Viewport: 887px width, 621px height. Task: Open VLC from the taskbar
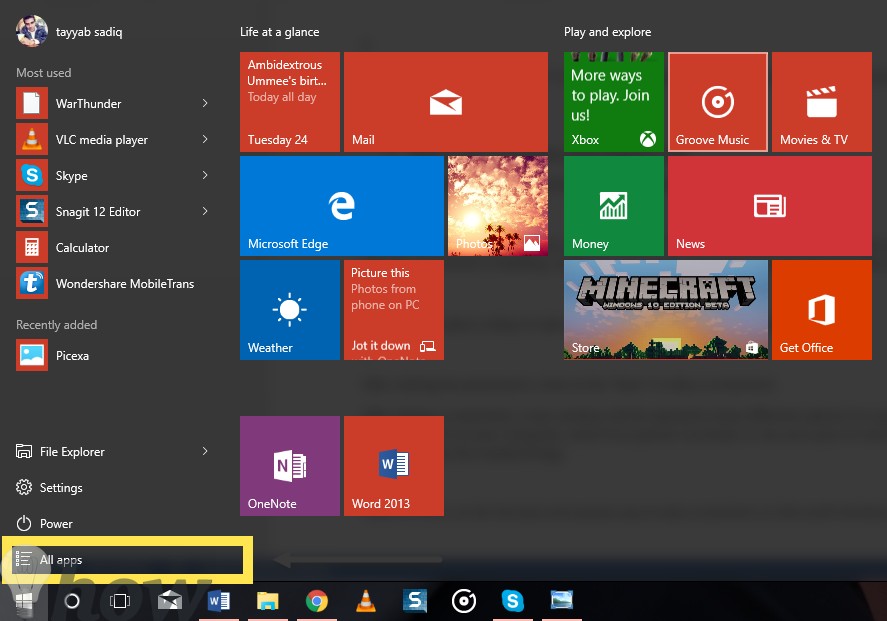coord(365,601)
